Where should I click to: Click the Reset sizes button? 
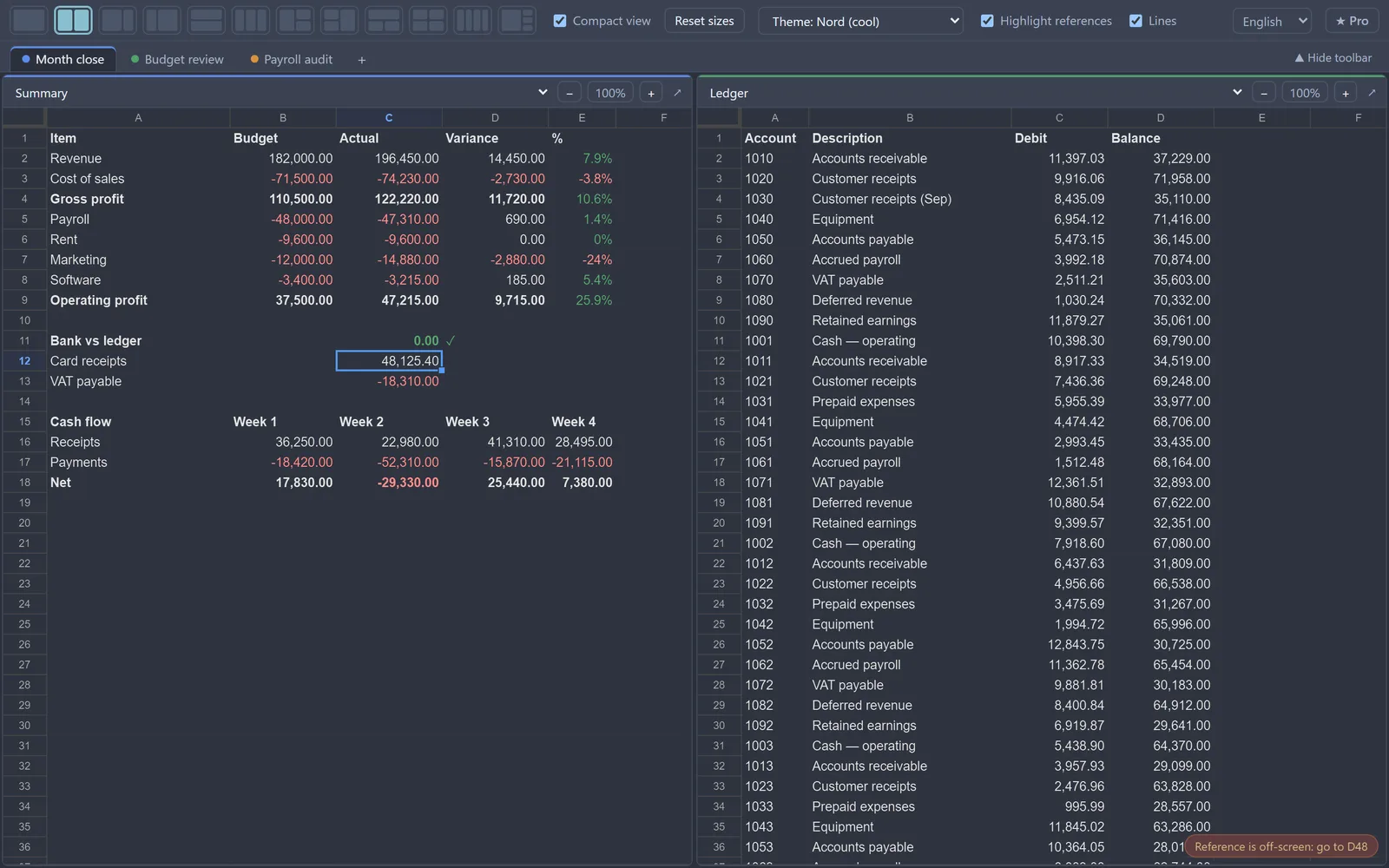click(704, 21)
